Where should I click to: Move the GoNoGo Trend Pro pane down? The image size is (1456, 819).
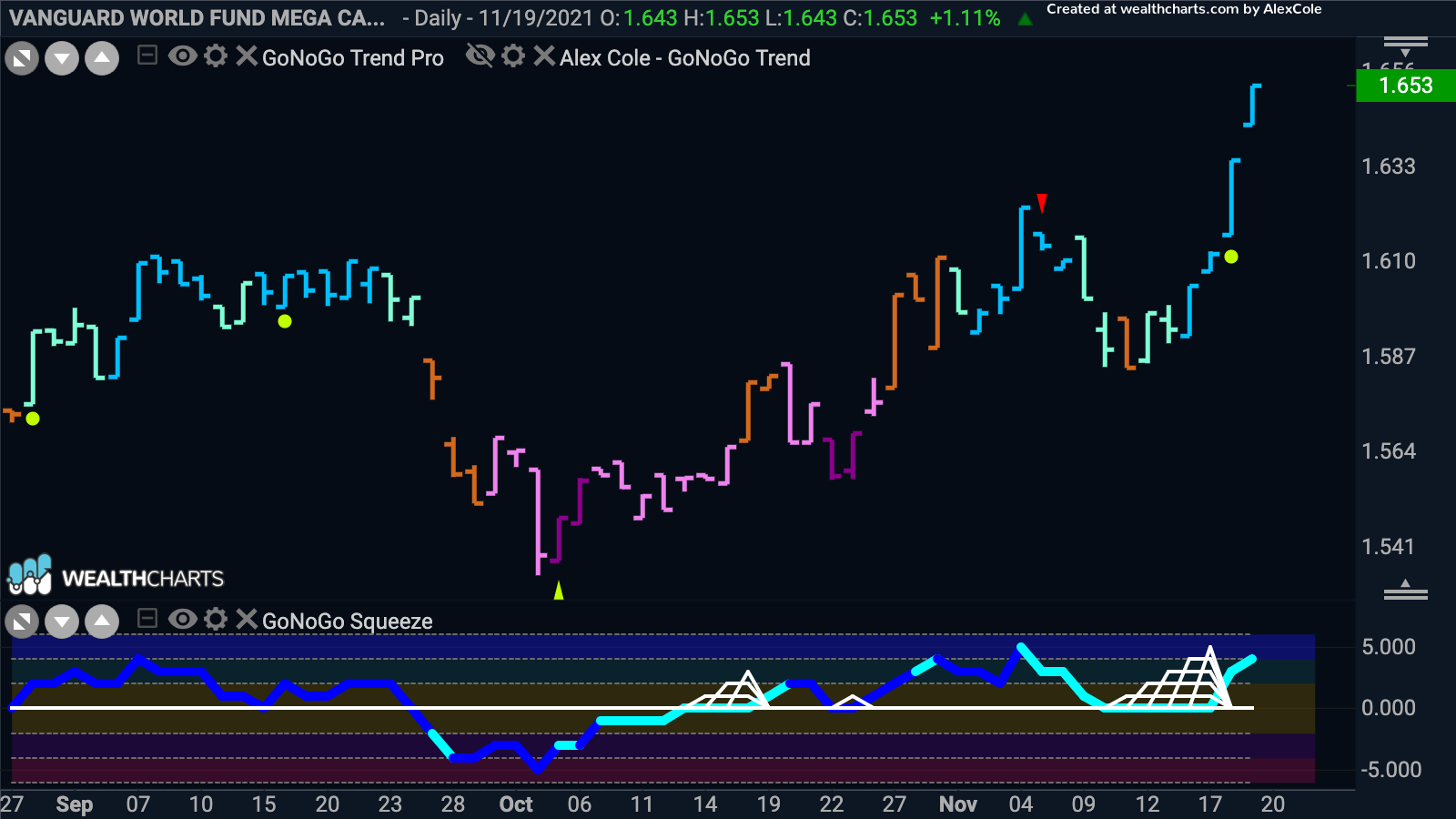pos(62,59)
